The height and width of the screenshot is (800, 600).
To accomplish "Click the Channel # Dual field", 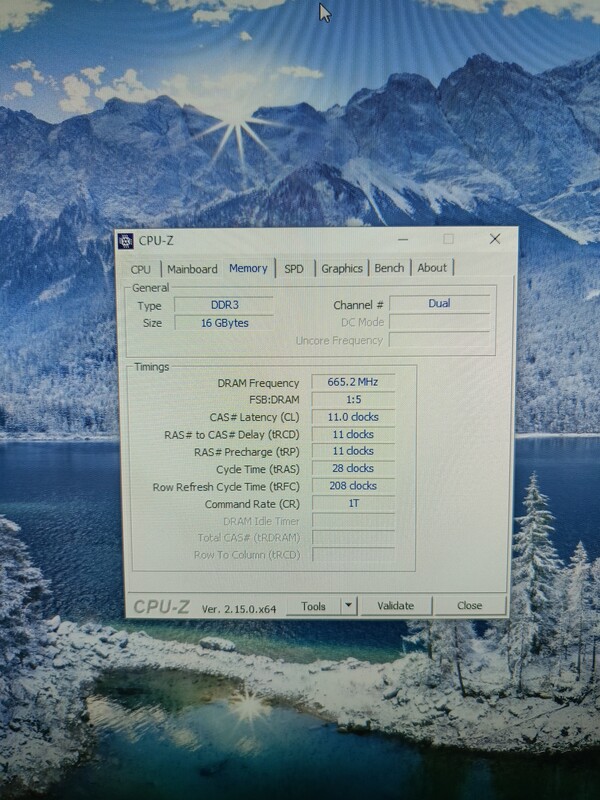I will (x=439, y=303).
